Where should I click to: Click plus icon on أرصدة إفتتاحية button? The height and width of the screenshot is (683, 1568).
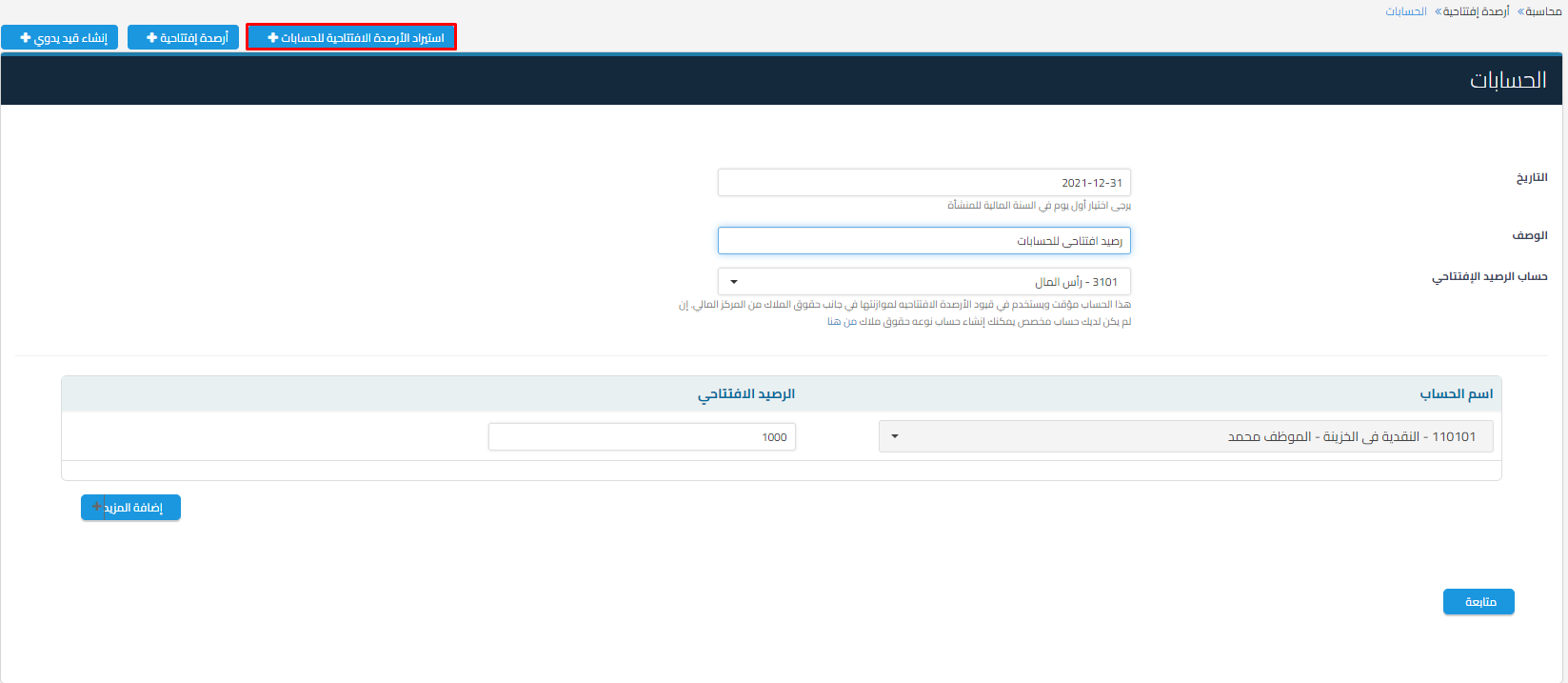151,38
